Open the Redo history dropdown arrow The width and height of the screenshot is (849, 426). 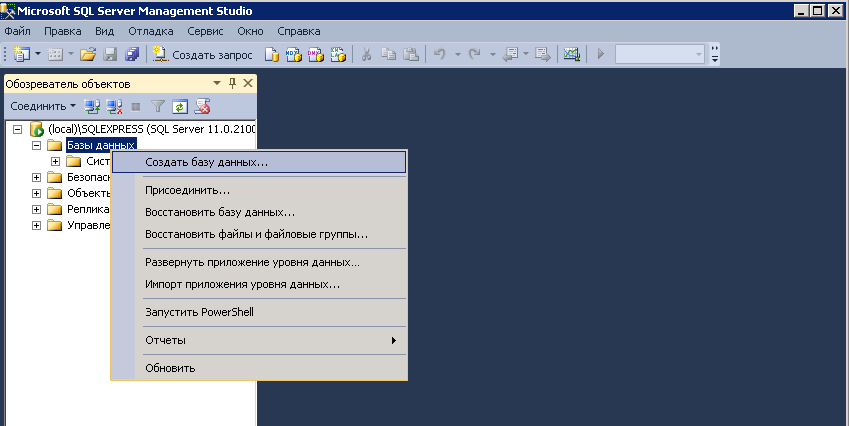[492, 54]
